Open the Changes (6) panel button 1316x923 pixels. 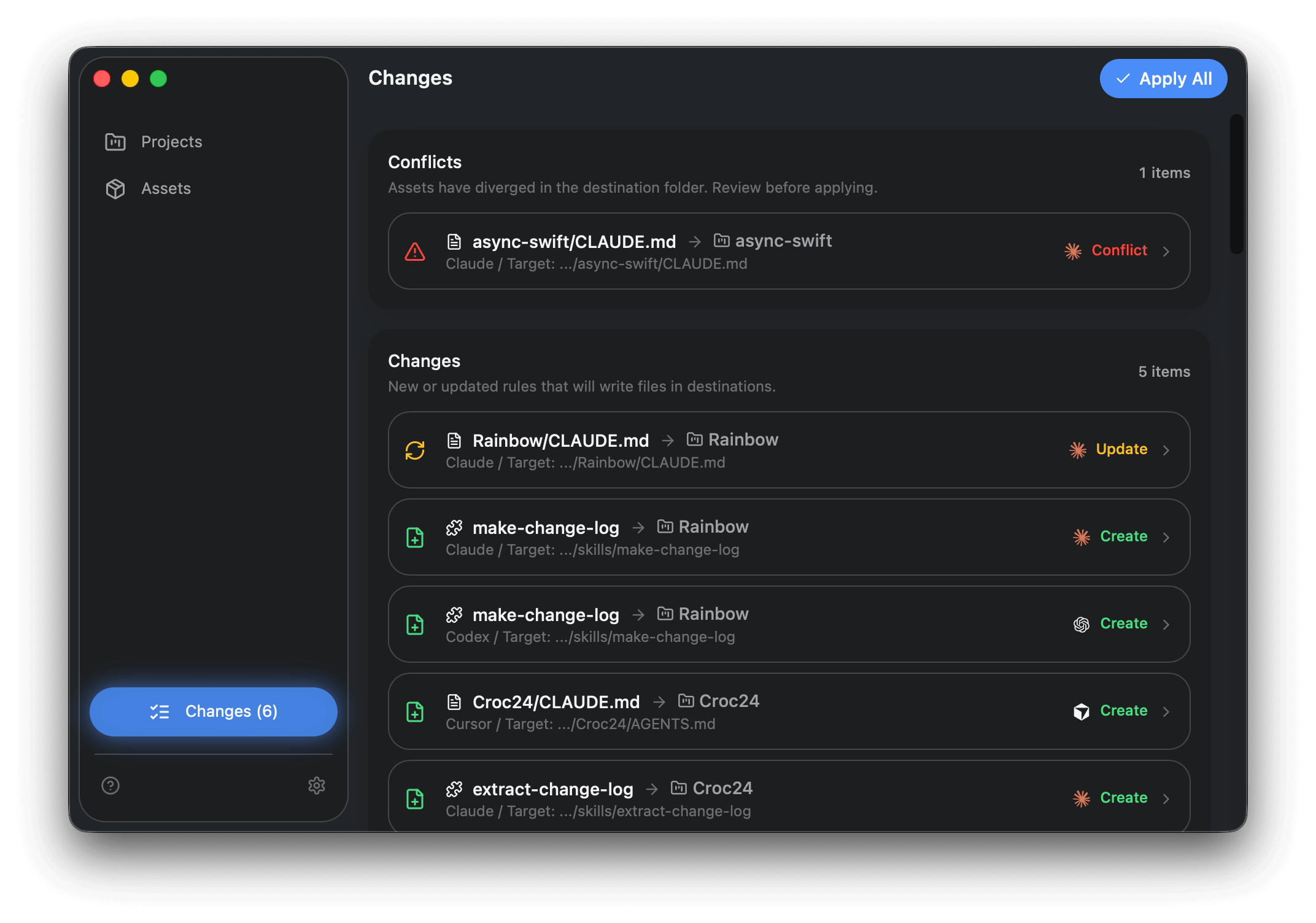point(213,711)
